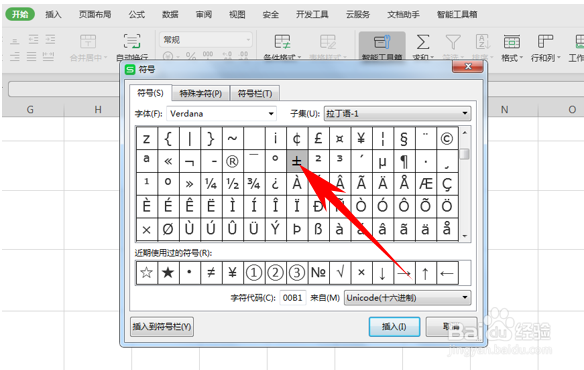Image resolution: width=584 pixels, height=370 pixels.
Task: Choose the registered ® symbol
Action: coord(232,161)
